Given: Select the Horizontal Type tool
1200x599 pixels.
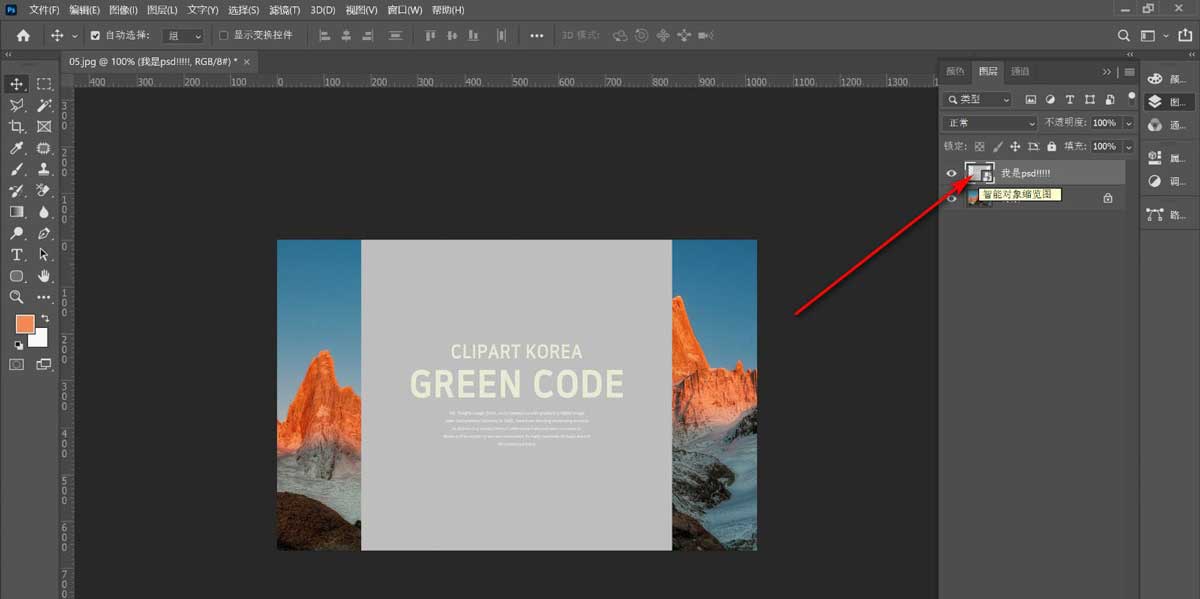Looking at the screenshot, I should pos(17,255).
